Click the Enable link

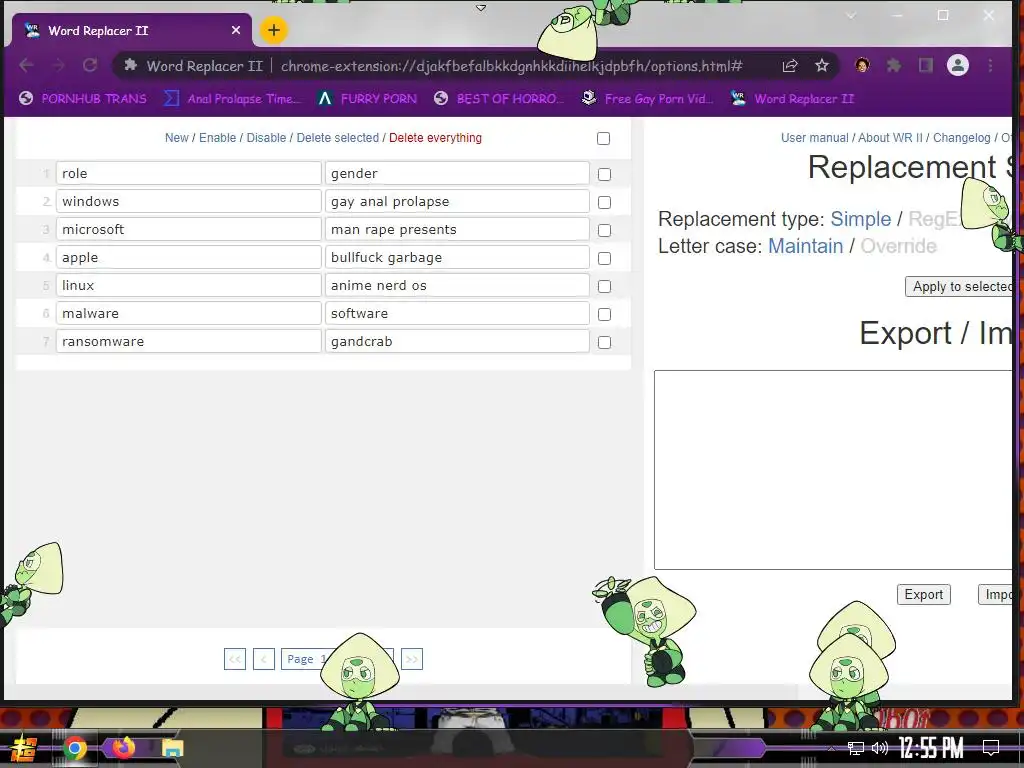coord(217,138)
